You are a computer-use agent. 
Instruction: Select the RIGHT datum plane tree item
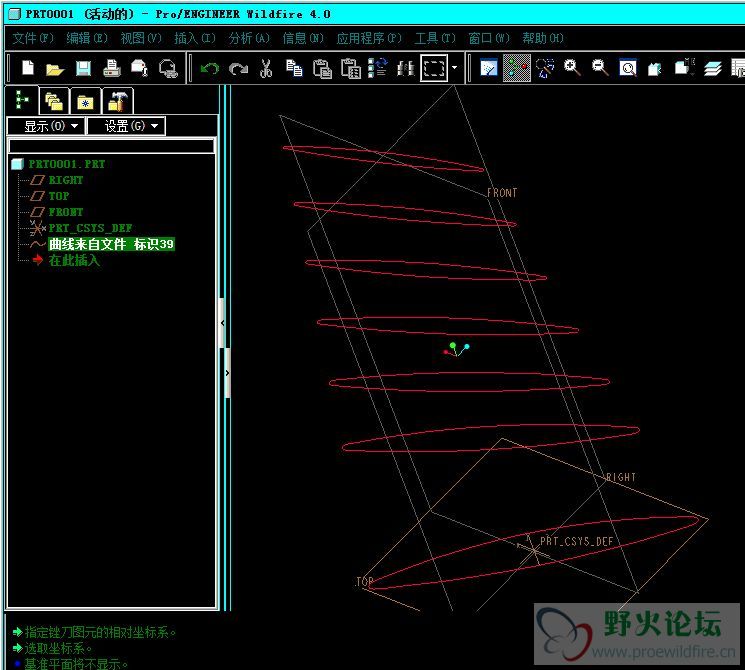66,180
